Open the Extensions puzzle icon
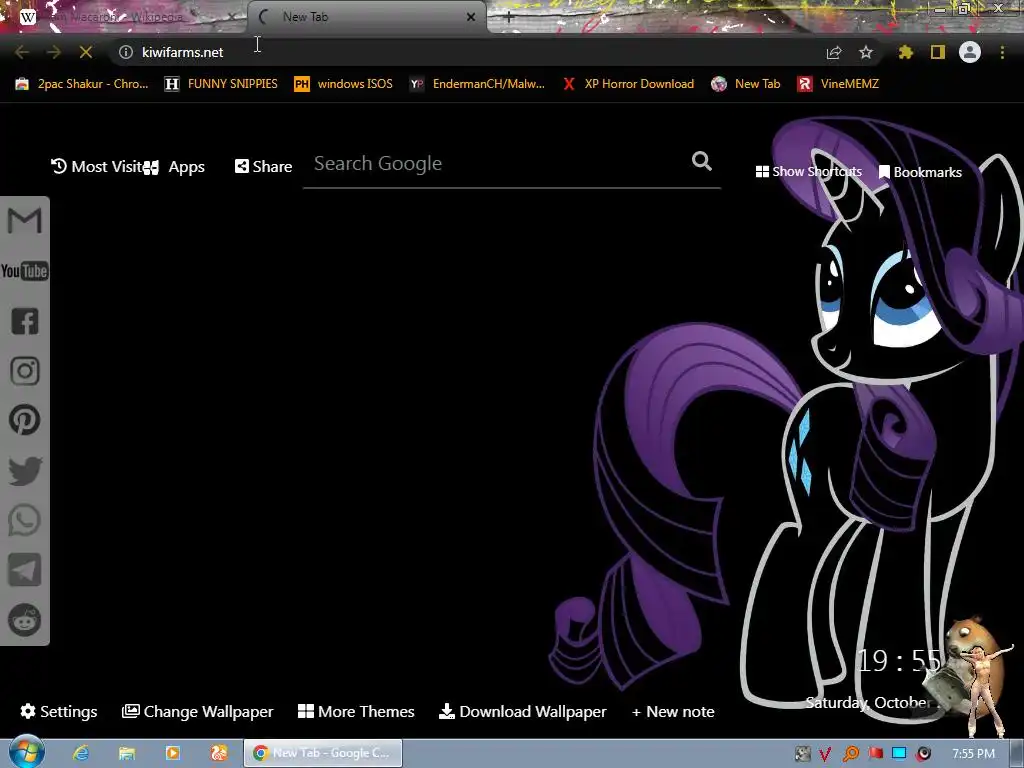The width and height of the screenshot is (1024, 768). [x=906, y=52]
